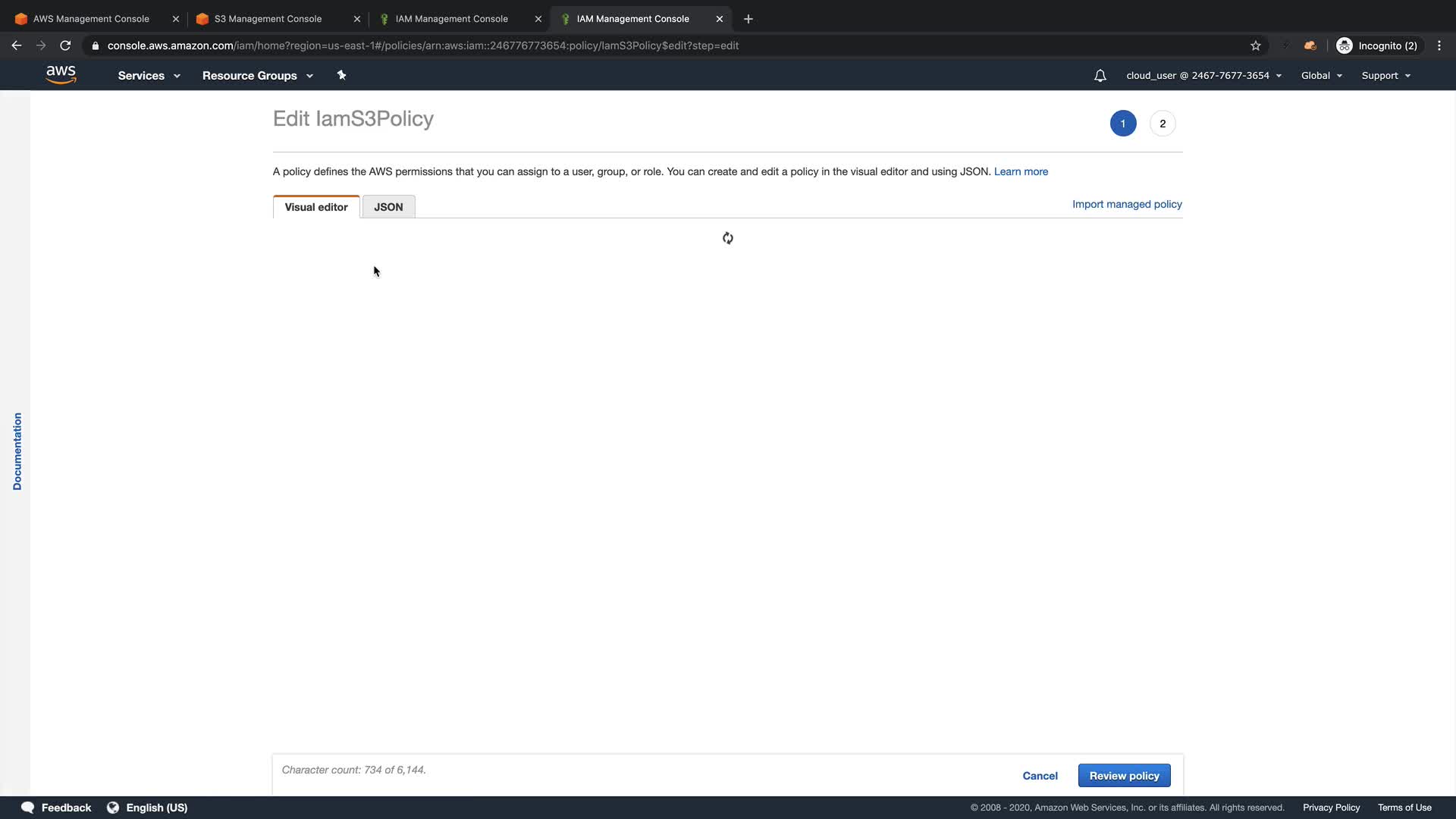Go to step 2 circle indicator
Viewport: 1456px width, 819px height.
click(1163, 124)
